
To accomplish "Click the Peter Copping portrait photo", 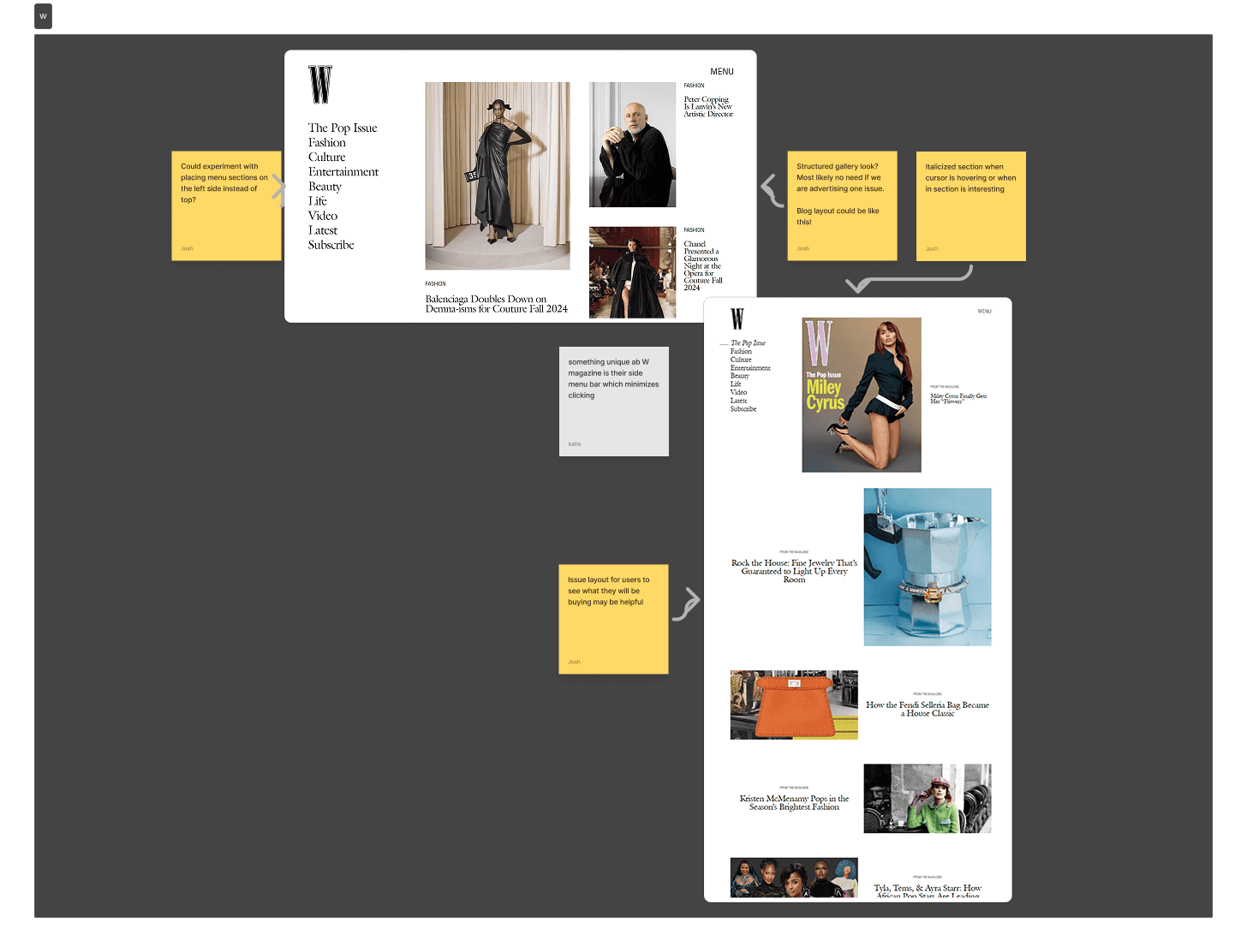I will [632, 145].
